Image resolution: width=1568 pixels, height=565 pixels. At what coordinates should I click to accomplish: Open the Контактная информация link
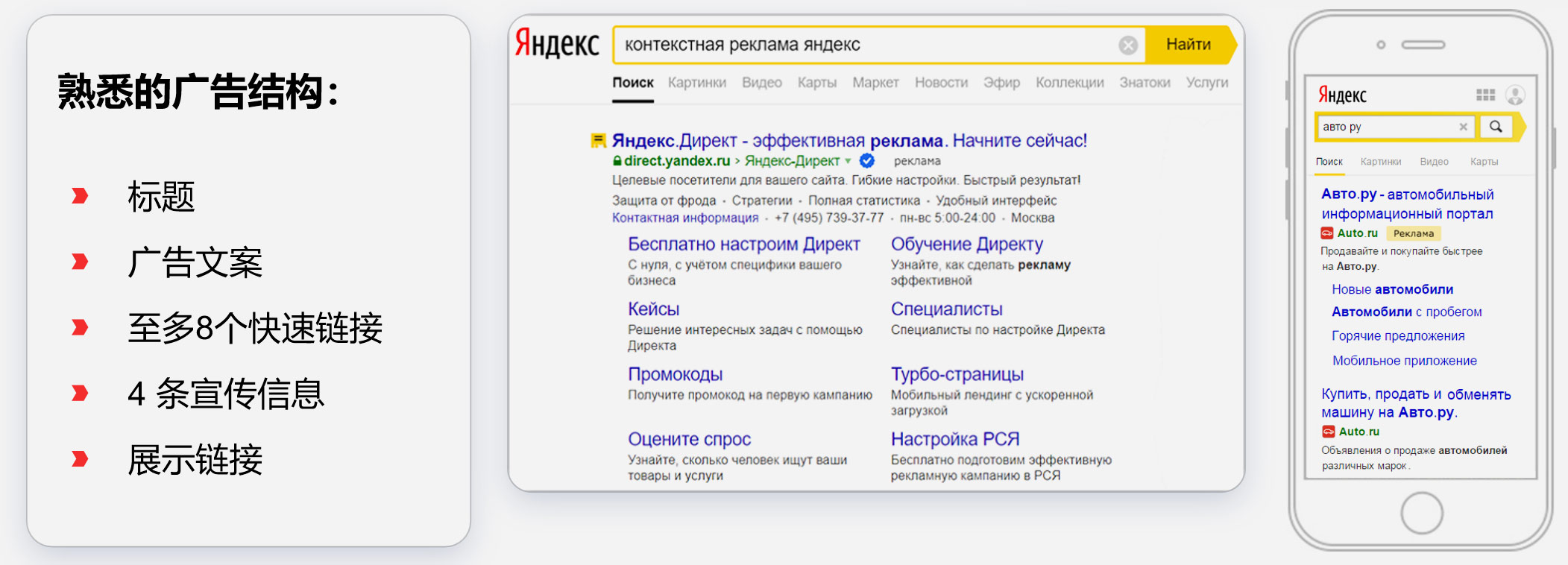tap(685, 218)
